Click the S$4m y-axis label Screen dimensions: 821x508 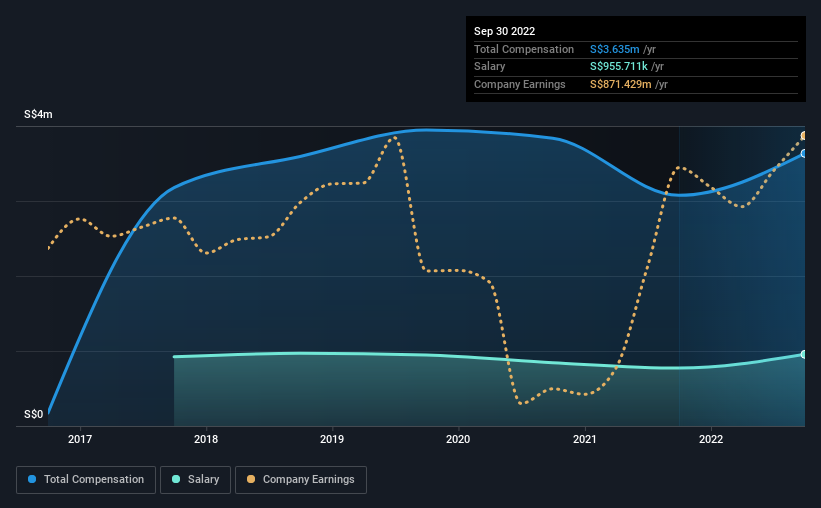click(x=38, y=114)
